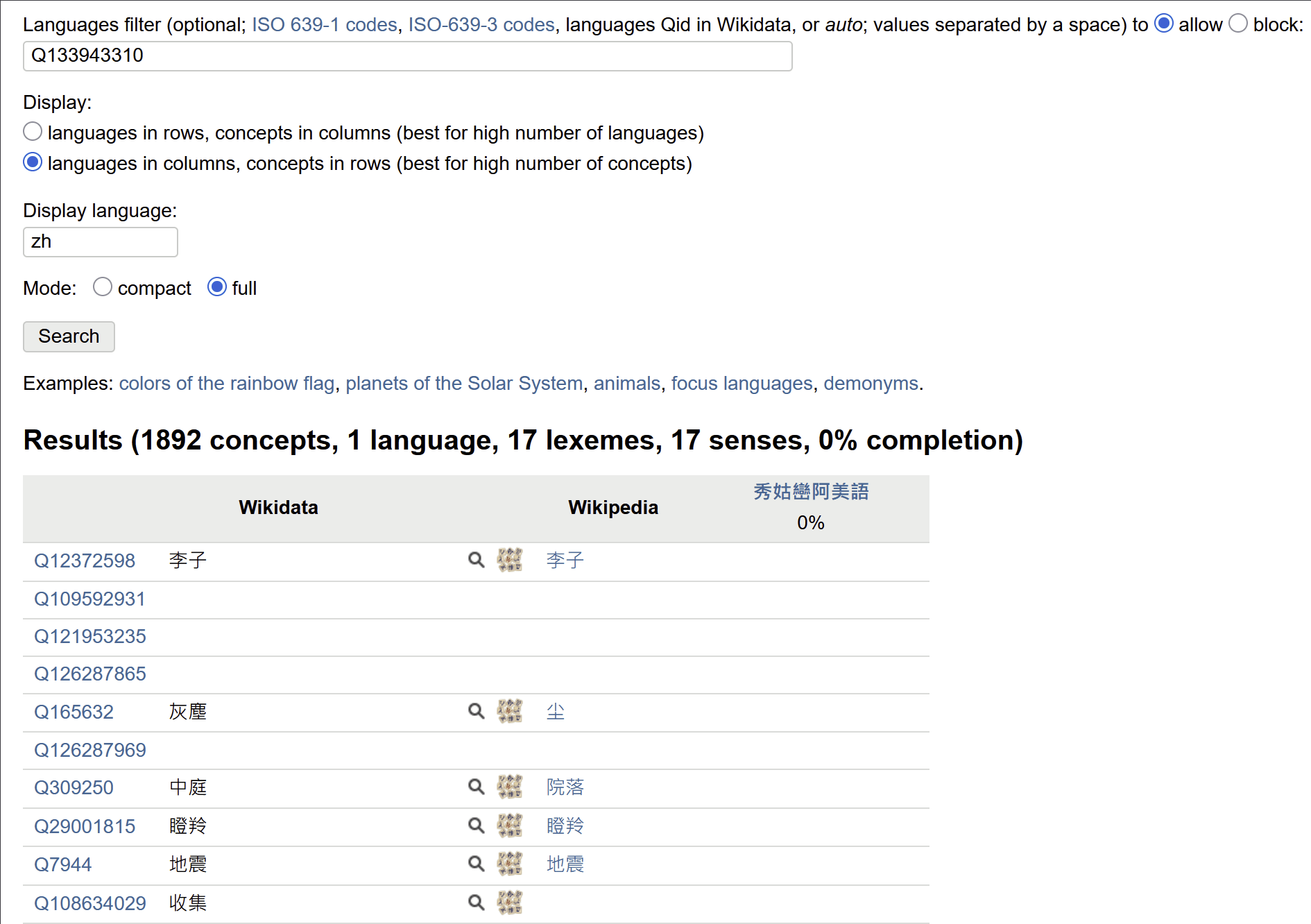Click the magnifier icon in the 瞪羚 row

476,825
